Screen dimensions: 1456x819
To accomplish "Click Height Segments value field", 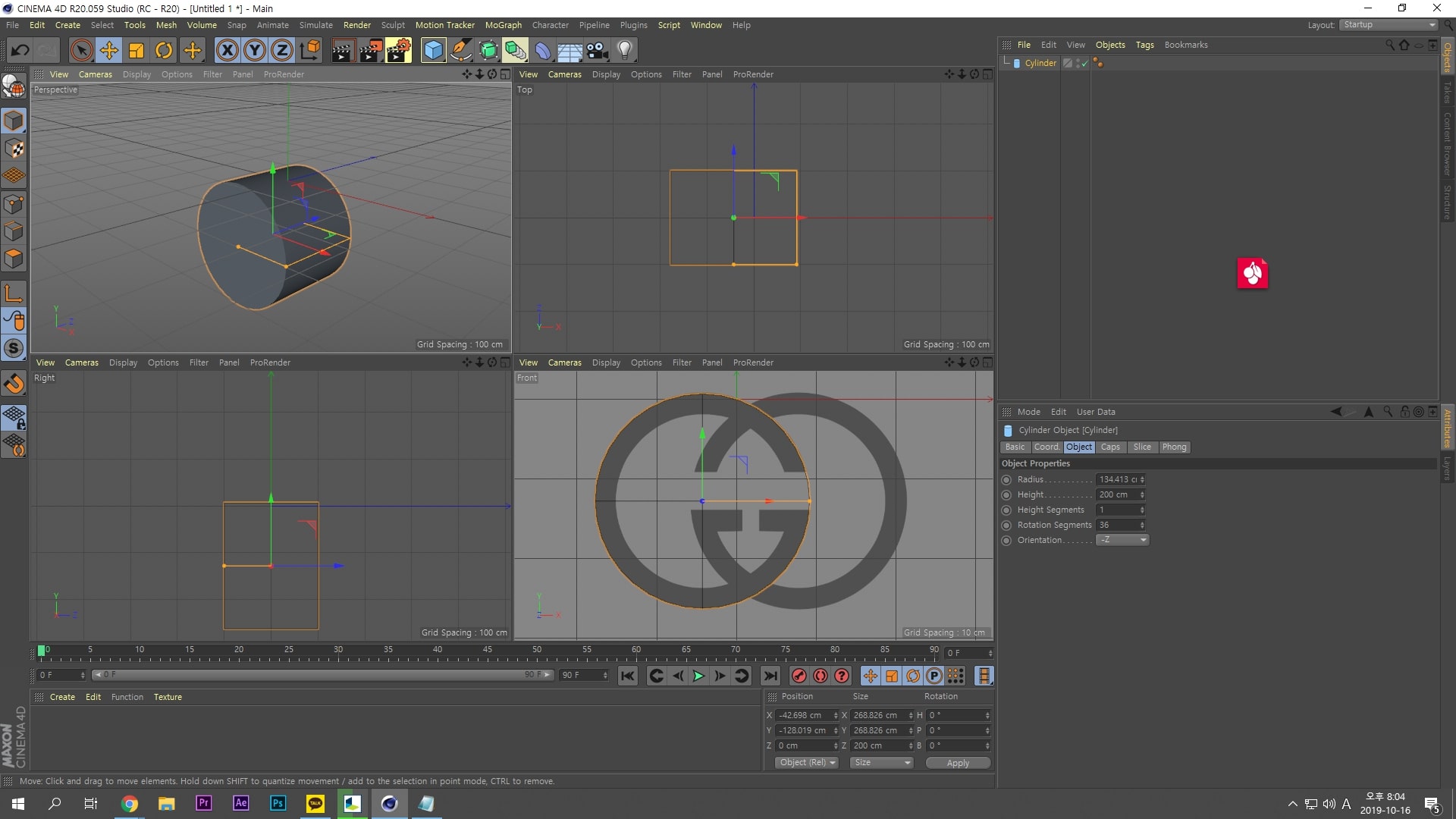I will (1117, 510).
